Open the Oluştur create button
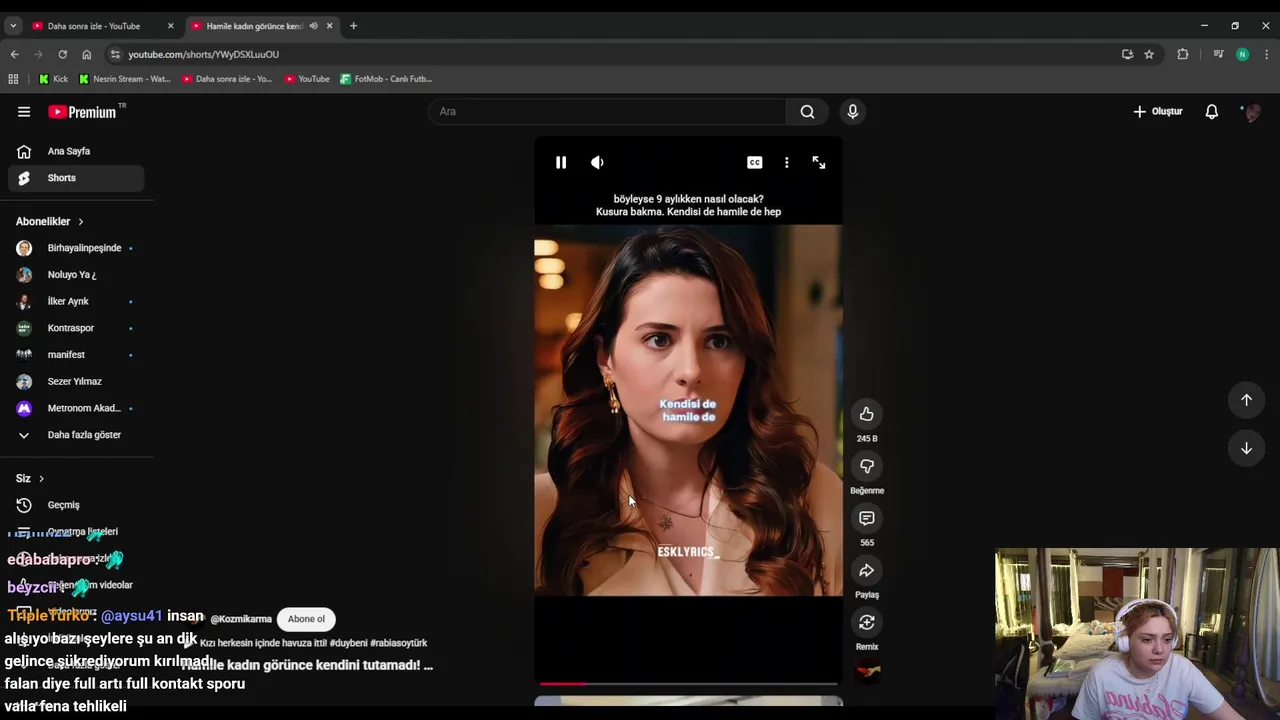The width and height of the screenshot is (1280, 720). tap(1158, 111)
